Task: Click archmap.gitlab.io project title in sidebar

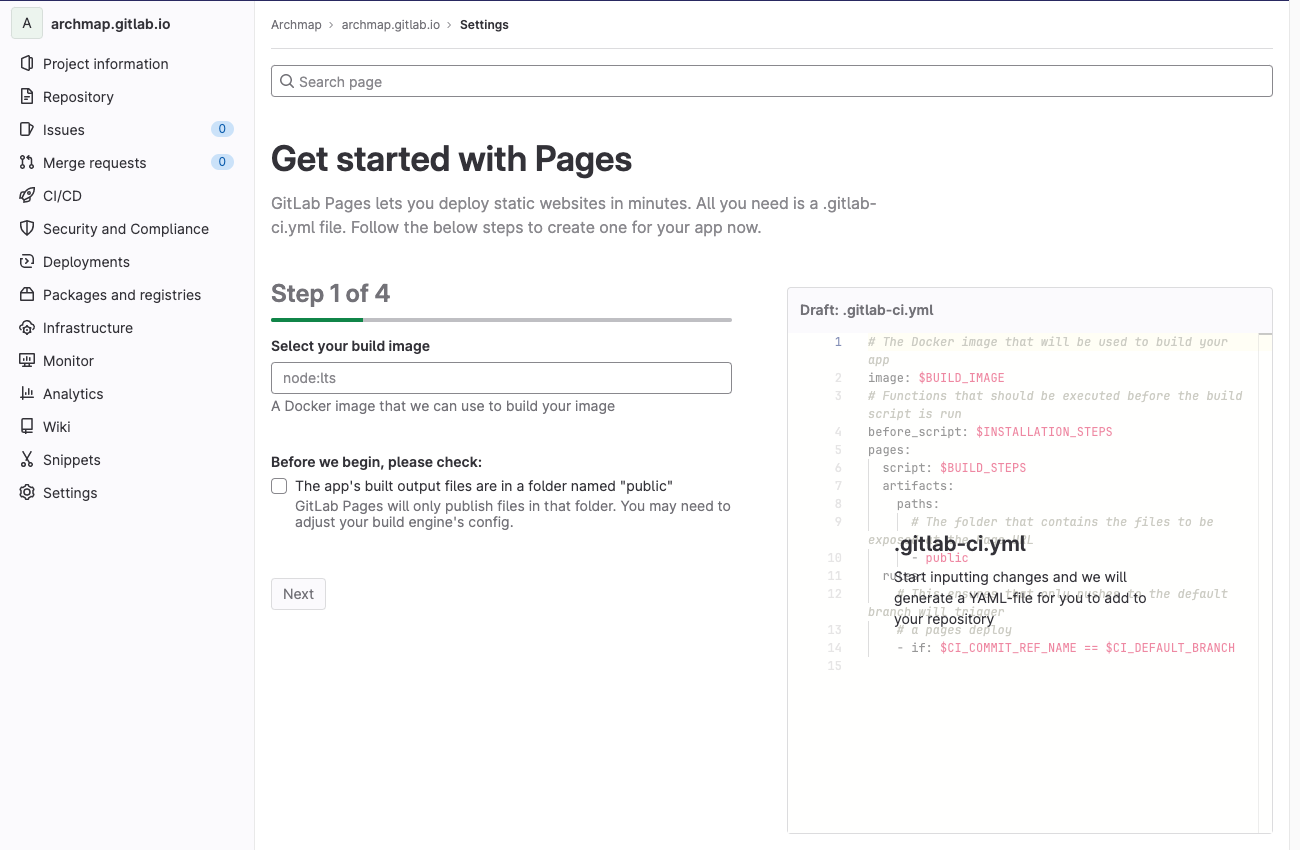Action: 111,23
